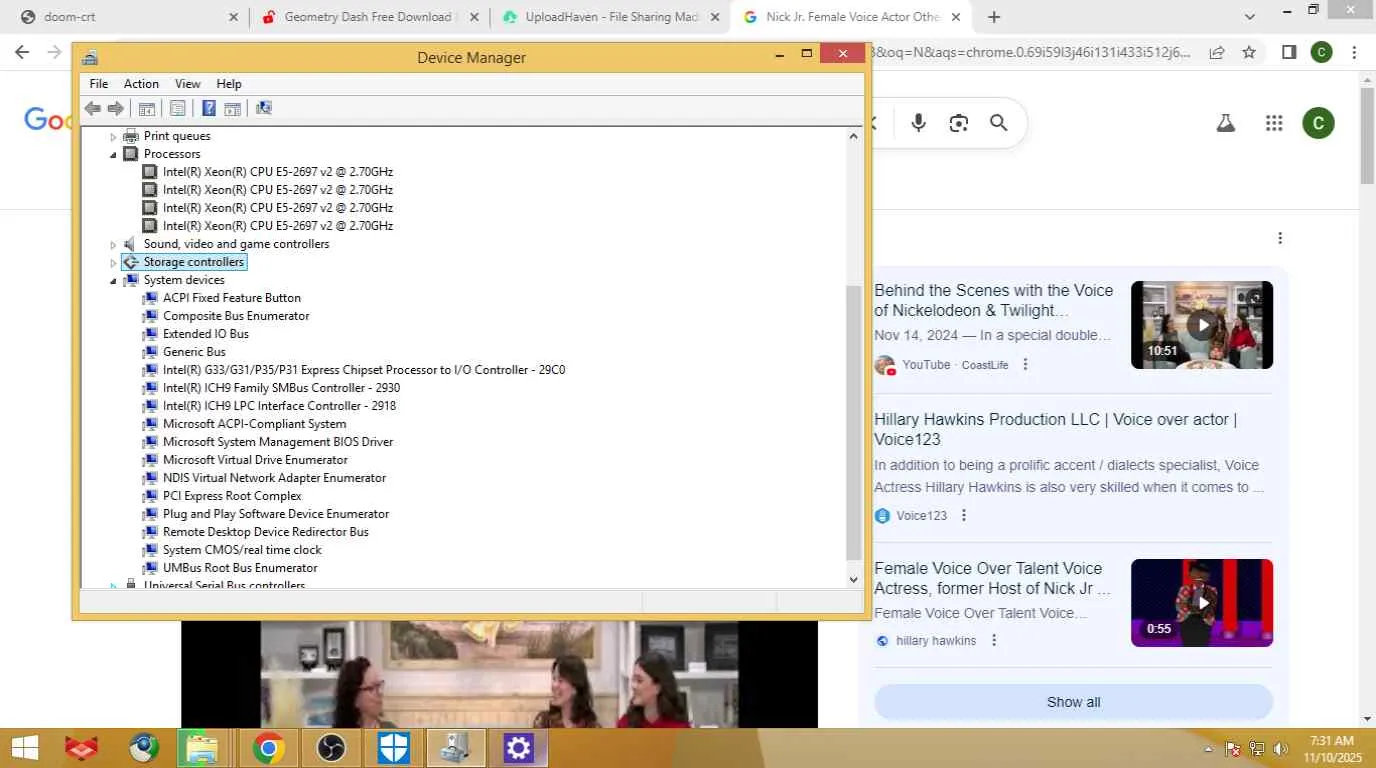Bookmark this page with the star icon
The height and width of the screenshot is (768, 1376).
(x=1249, y=52)
